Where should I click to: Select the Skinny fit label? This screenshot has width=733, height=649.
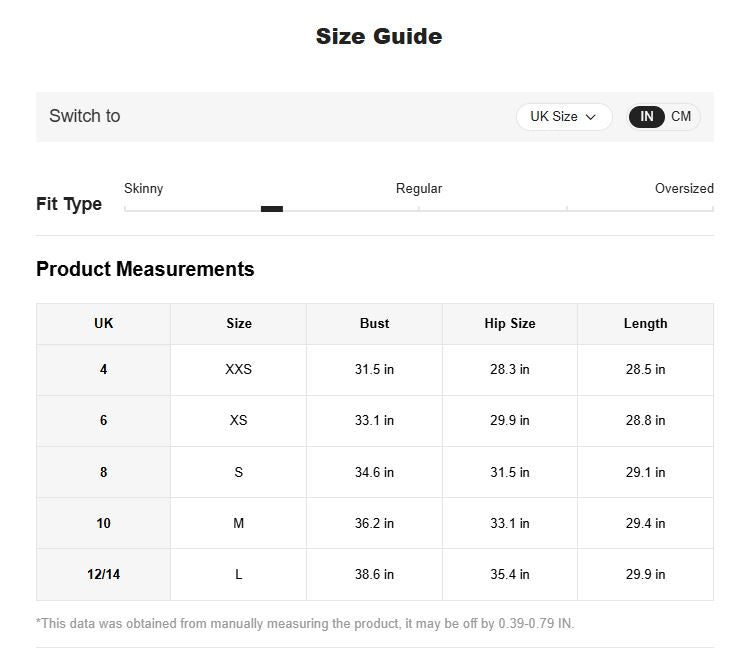[144, 189]
